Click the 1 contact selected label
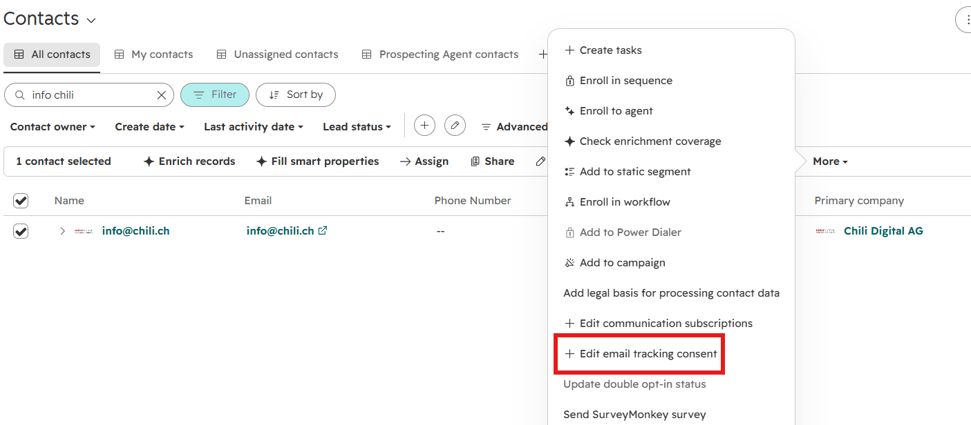971x425 pixels. click(x=63, y=162)
